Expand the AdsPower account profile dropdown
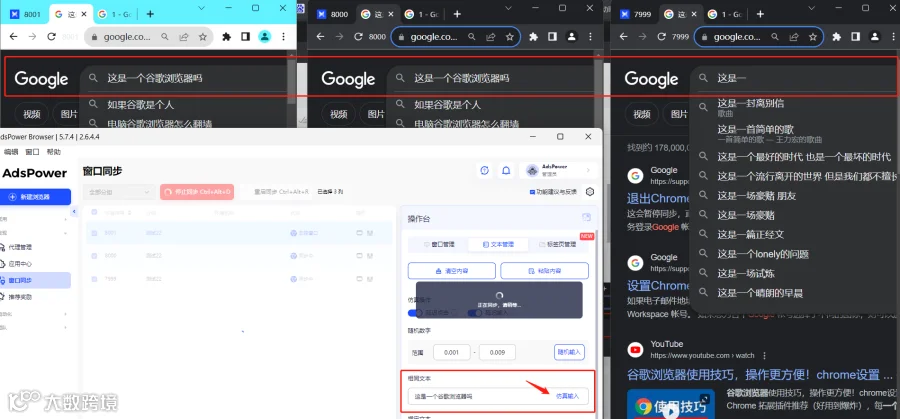This screenshot has height=419, width=900. coord(558,170)
